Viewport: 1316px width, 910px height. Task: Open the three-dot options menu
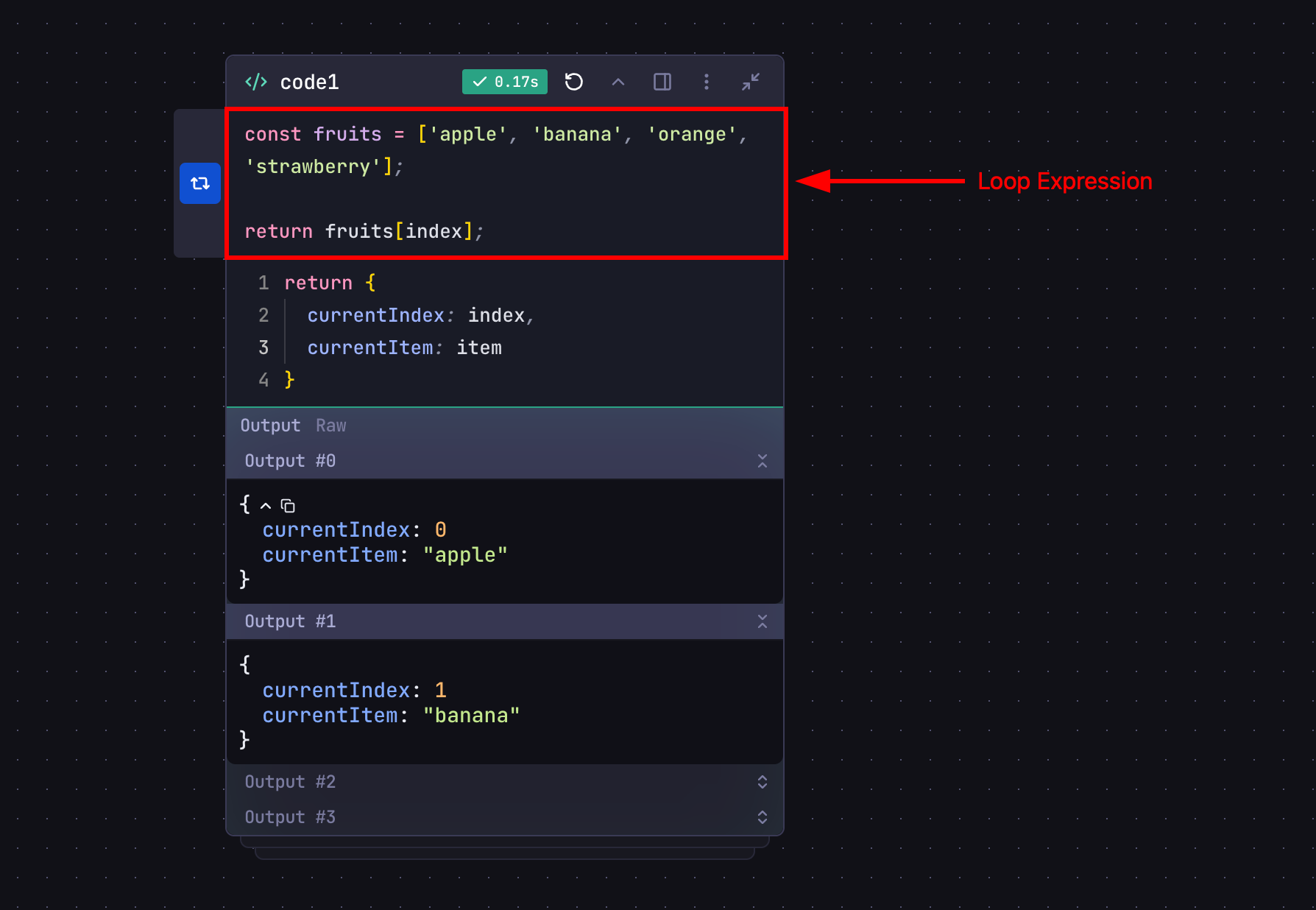point(706,82)
